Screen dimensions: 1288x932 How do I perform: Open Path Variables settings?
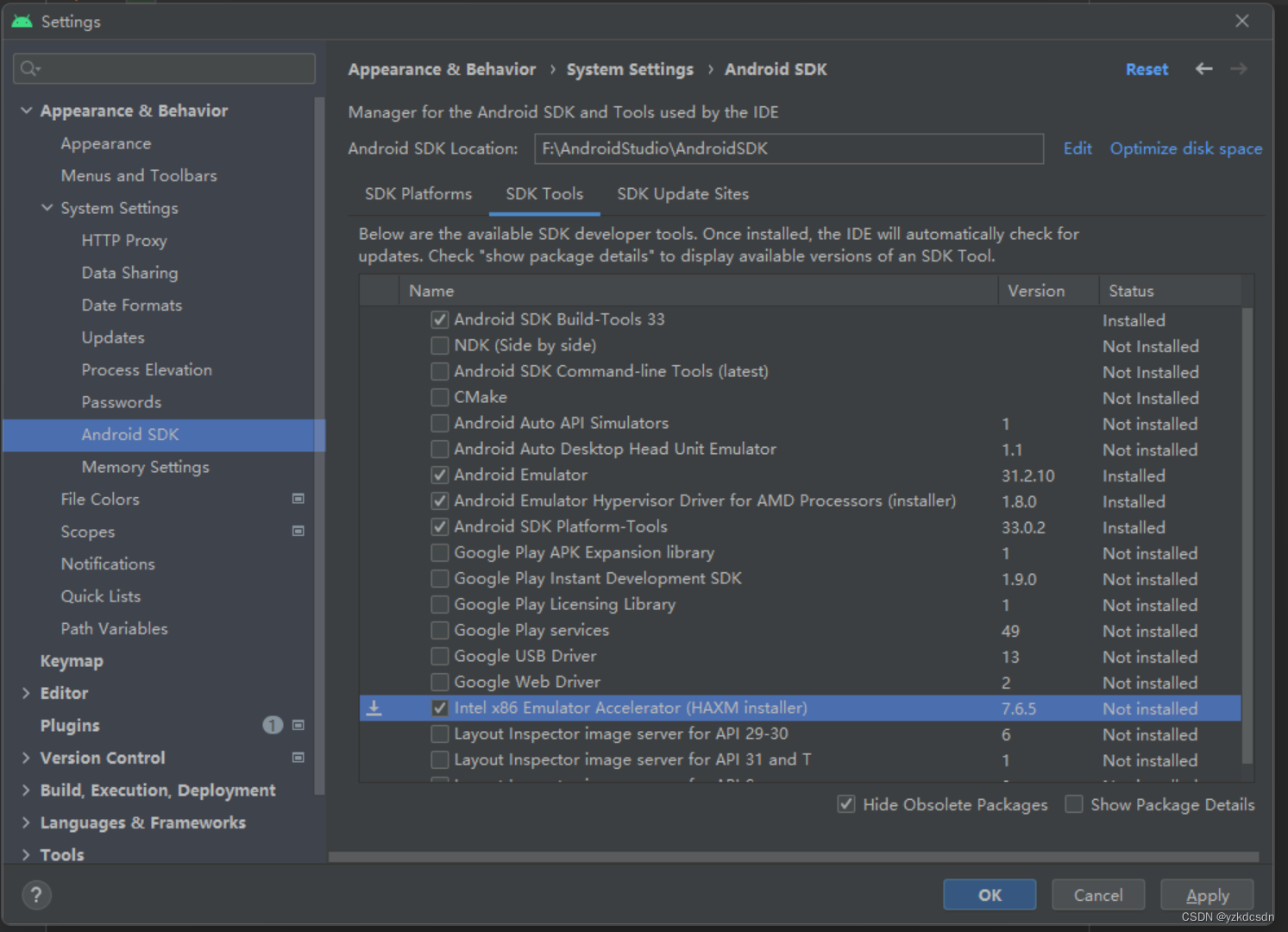pyautogui.click(x=114, y=628)
